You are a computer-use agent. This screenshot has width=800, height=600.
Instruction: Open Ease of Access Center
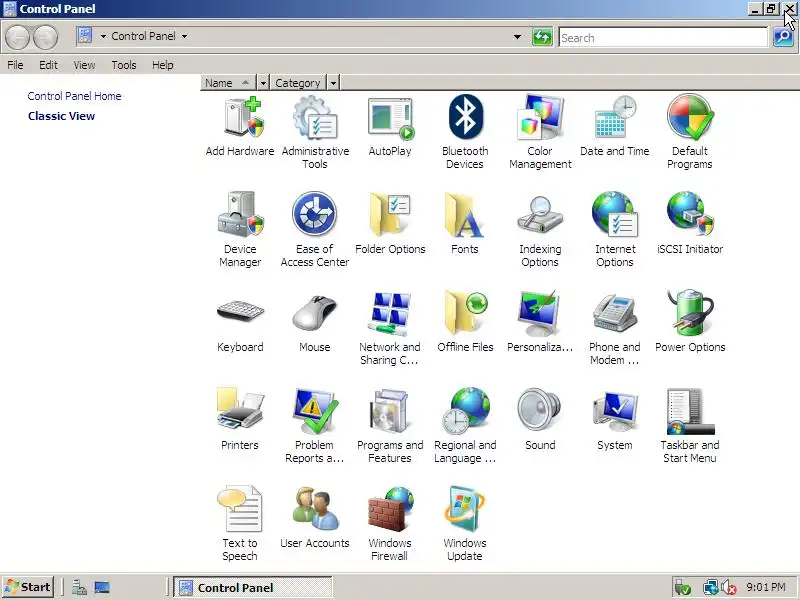pyautogui.click(x=315, y=230)
